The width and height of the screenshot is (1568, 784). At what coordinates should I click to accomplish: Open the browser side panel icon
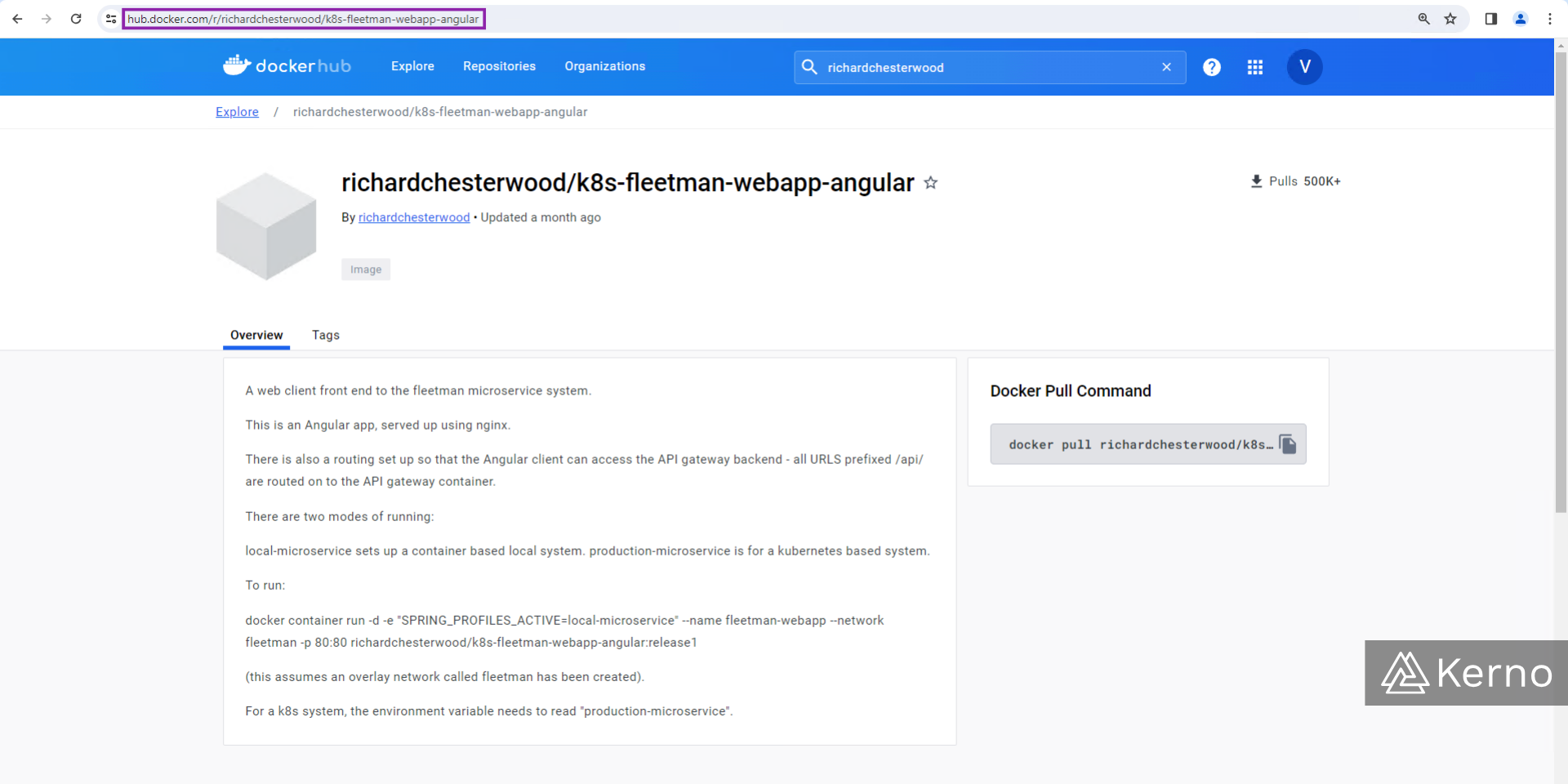pyautogui.click(x=1490, y=19)
